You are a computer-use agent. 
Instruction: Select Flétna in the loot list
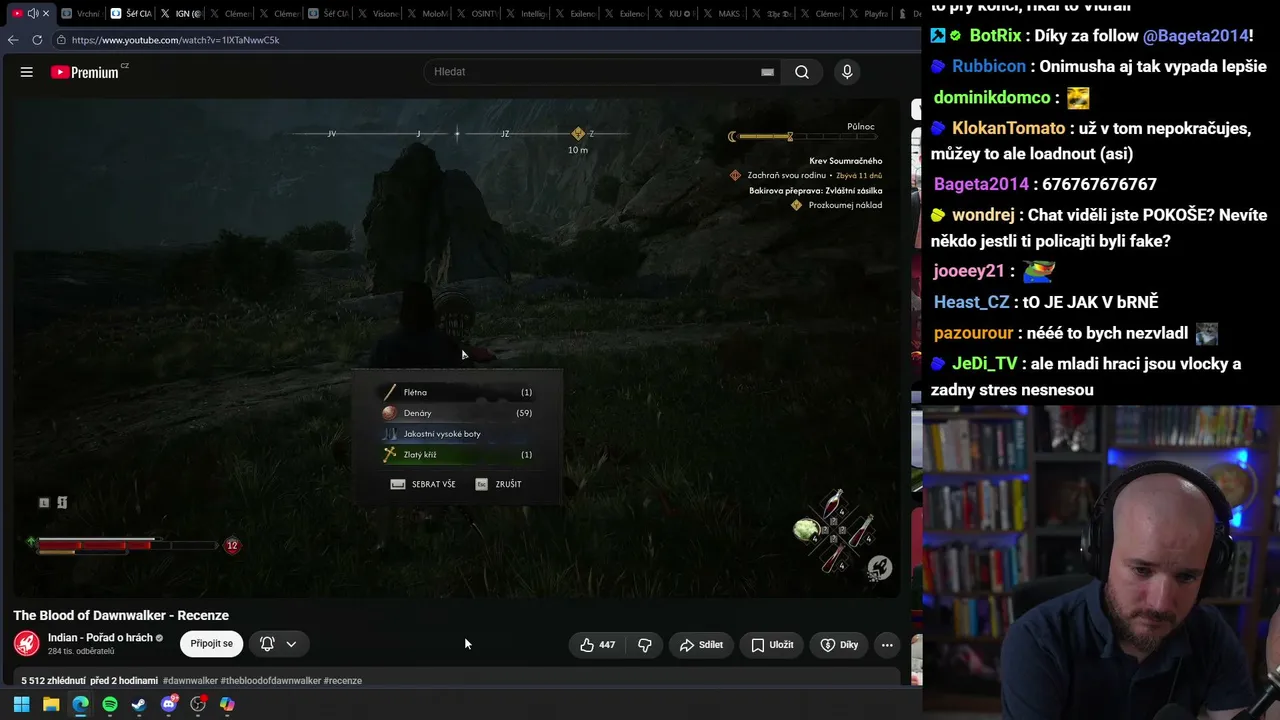(x=457, y=392)
